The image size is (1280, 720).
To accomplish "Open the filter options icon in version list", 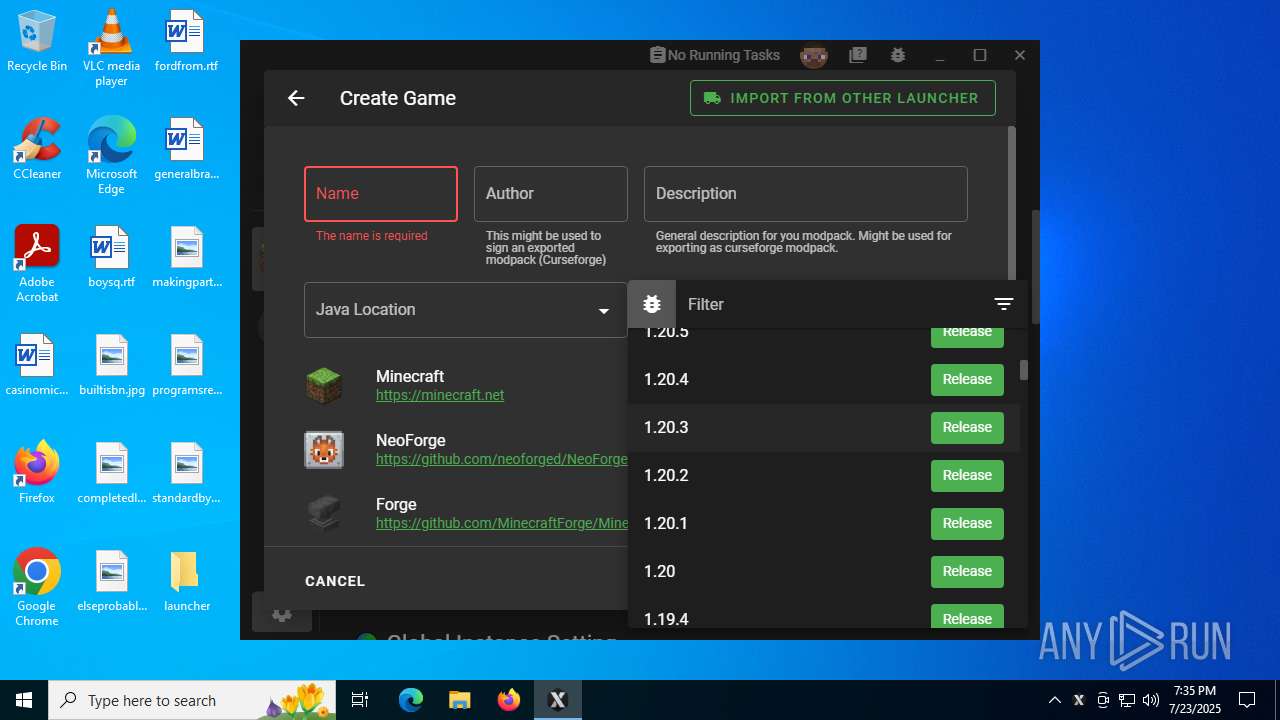I will pos(1004,304).
